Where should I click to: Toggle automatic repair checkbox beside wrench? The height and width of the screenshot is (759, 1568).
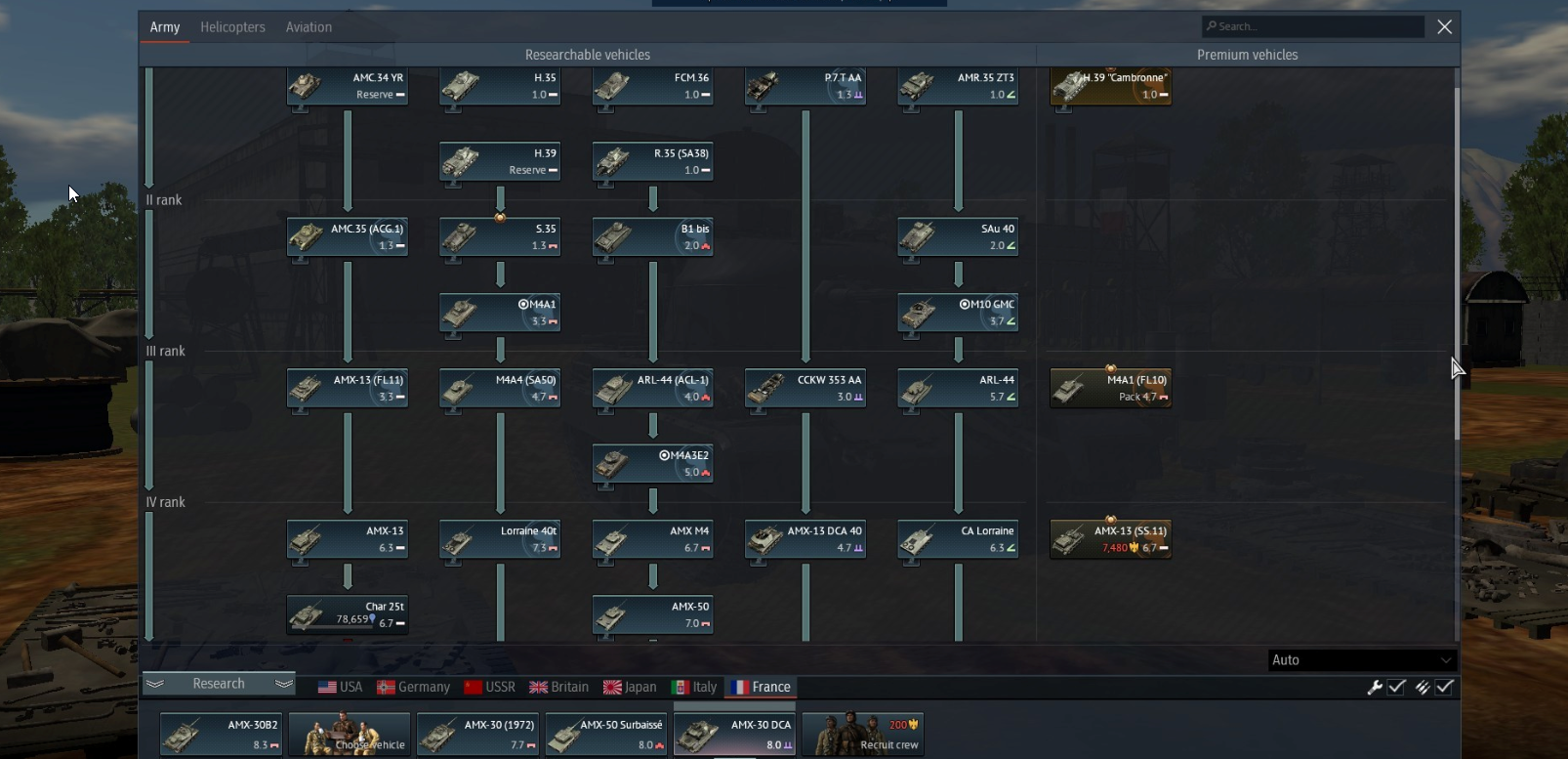pyautogui.click(x=1397, y=688)
